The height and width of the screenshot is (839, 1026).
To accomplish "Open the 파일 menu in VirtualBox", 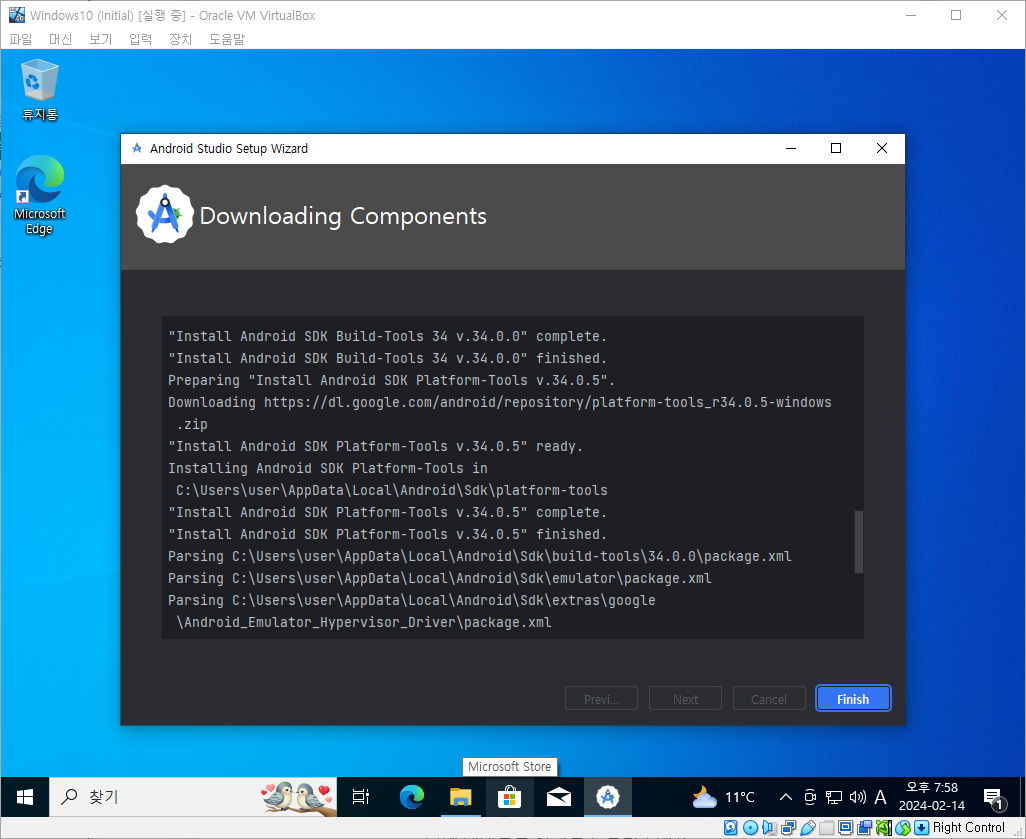I will (21, 39).
